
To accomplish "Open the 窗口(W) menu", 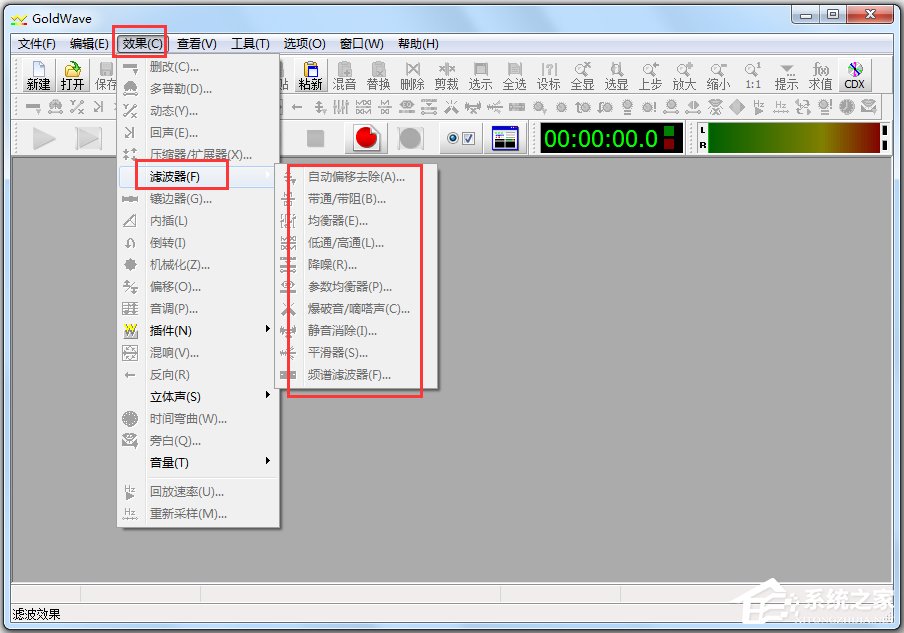I will click(361, 44).
